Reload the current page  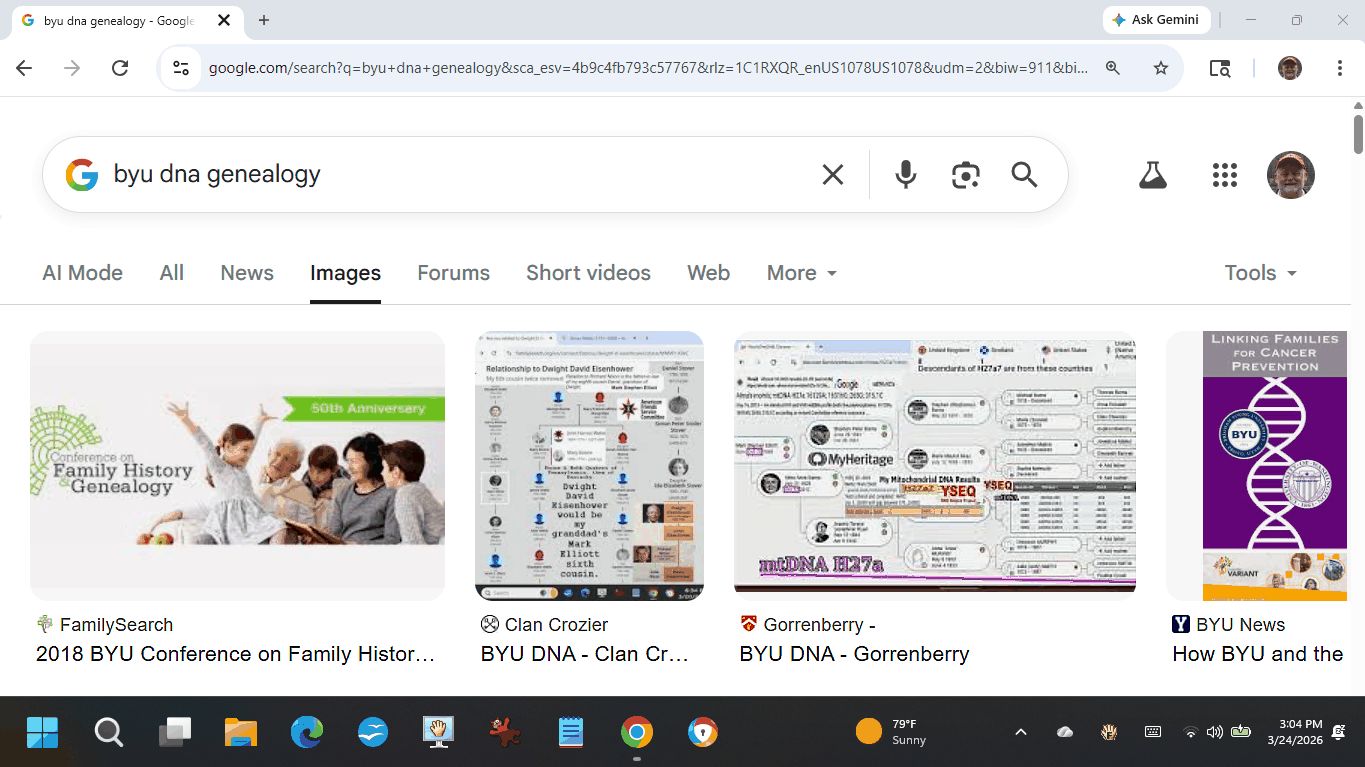click(120, 68)
